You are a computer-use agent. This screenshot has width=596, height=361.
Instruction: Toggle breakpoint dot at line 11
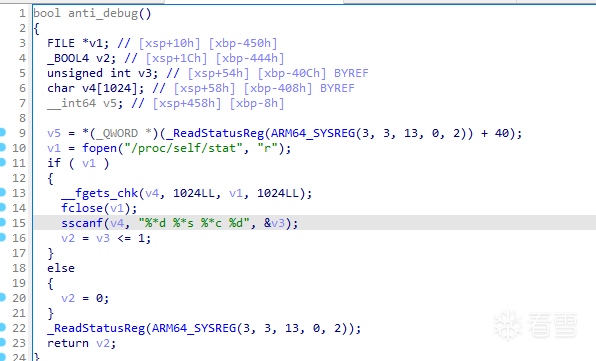(x=2, y=162)
